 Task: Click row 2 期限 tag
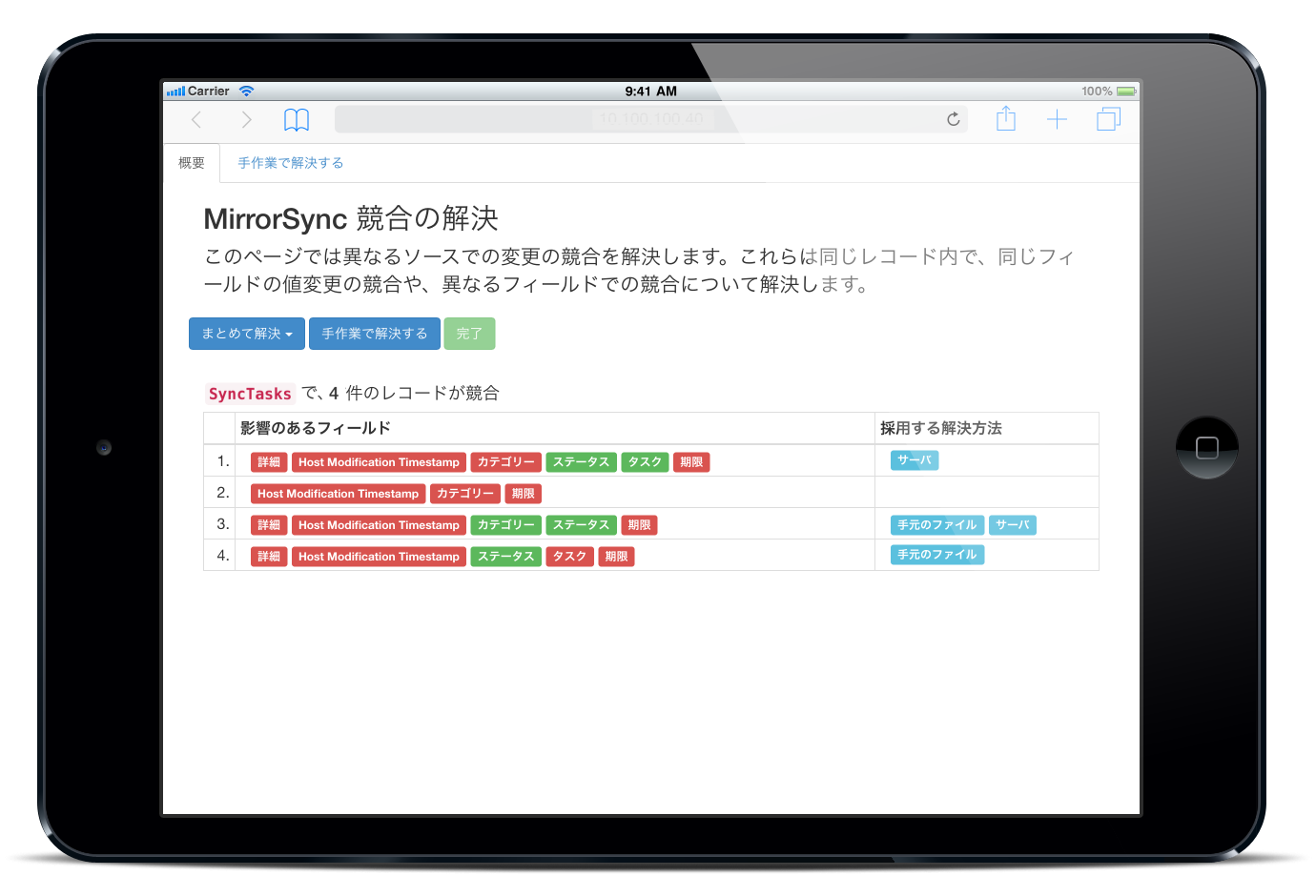click(524, 494)
